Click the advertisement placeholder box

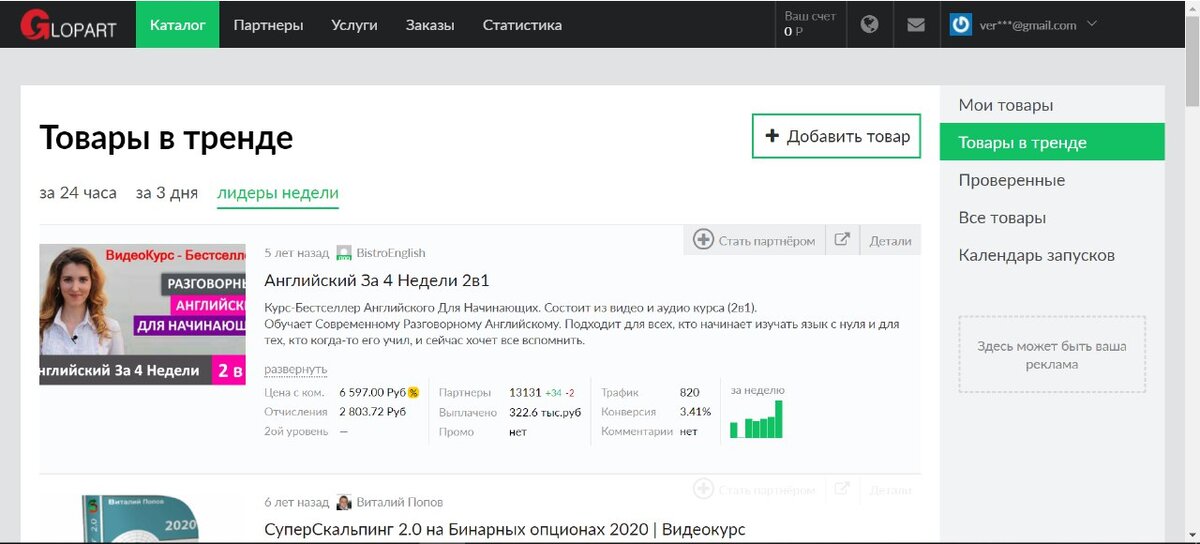[1052, 354]
